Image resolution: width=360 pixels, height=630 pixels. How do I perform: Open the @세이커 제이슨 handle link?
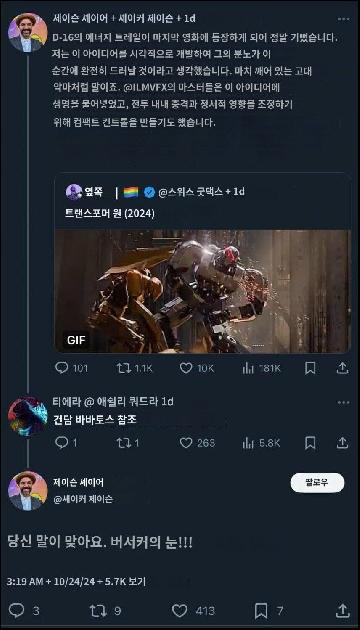coord(83,499)
